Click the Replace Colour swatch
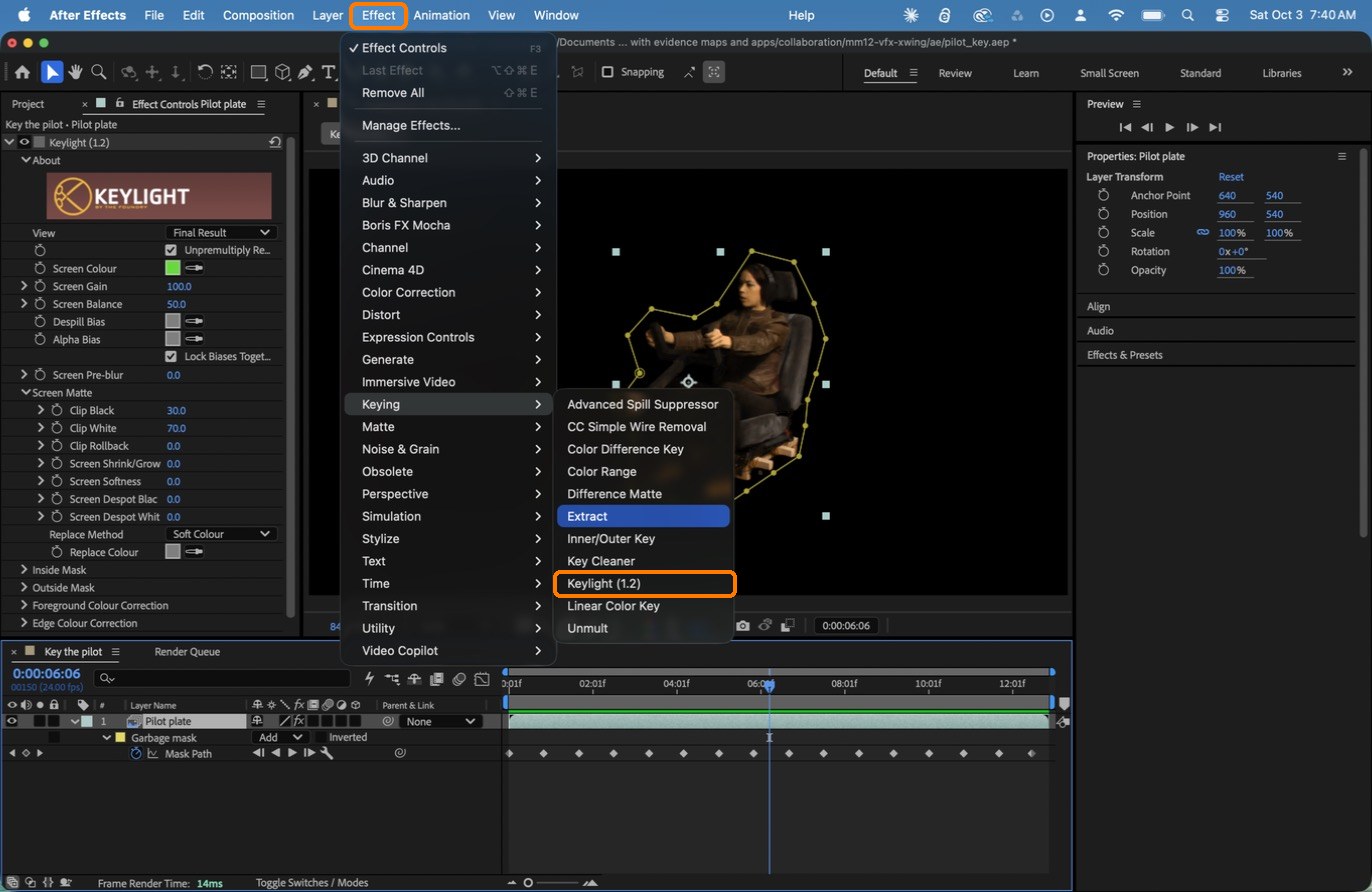This screenshot has width=1372, height=892. pyautogui.click(x=172, y=552)
